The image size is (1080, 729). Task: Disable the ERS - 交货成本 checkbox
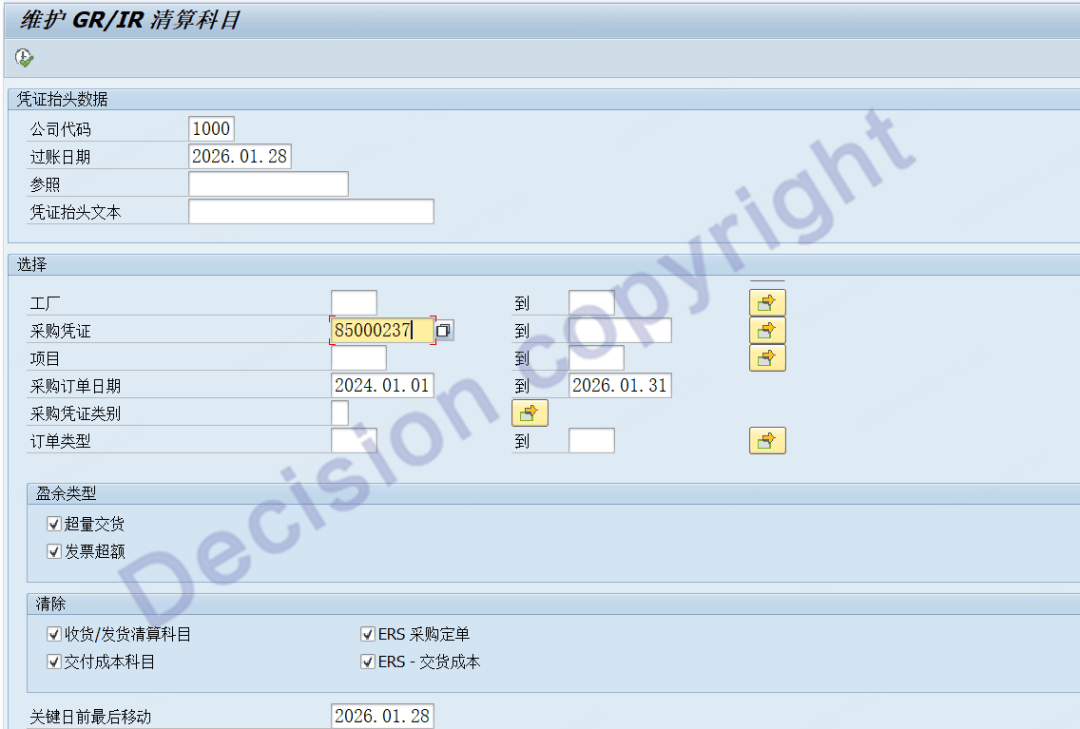click(367, 661)
